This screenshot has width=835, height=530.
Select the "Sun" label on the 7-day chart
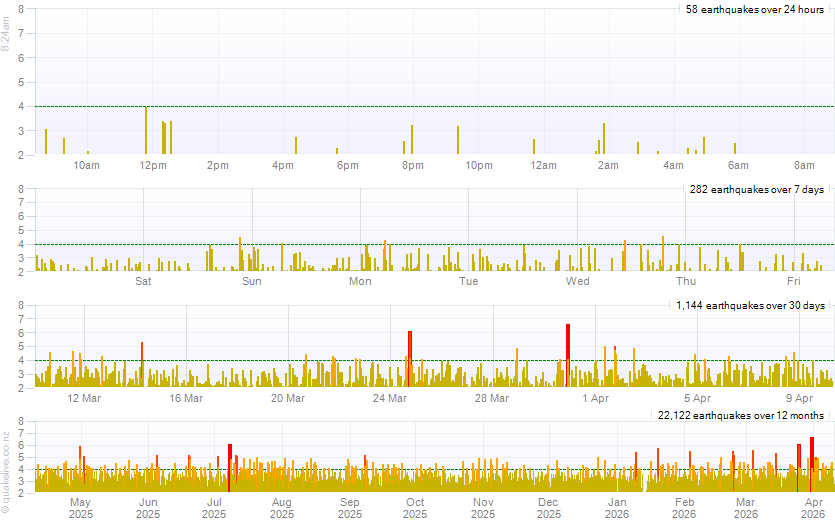[x=252, y=282]
